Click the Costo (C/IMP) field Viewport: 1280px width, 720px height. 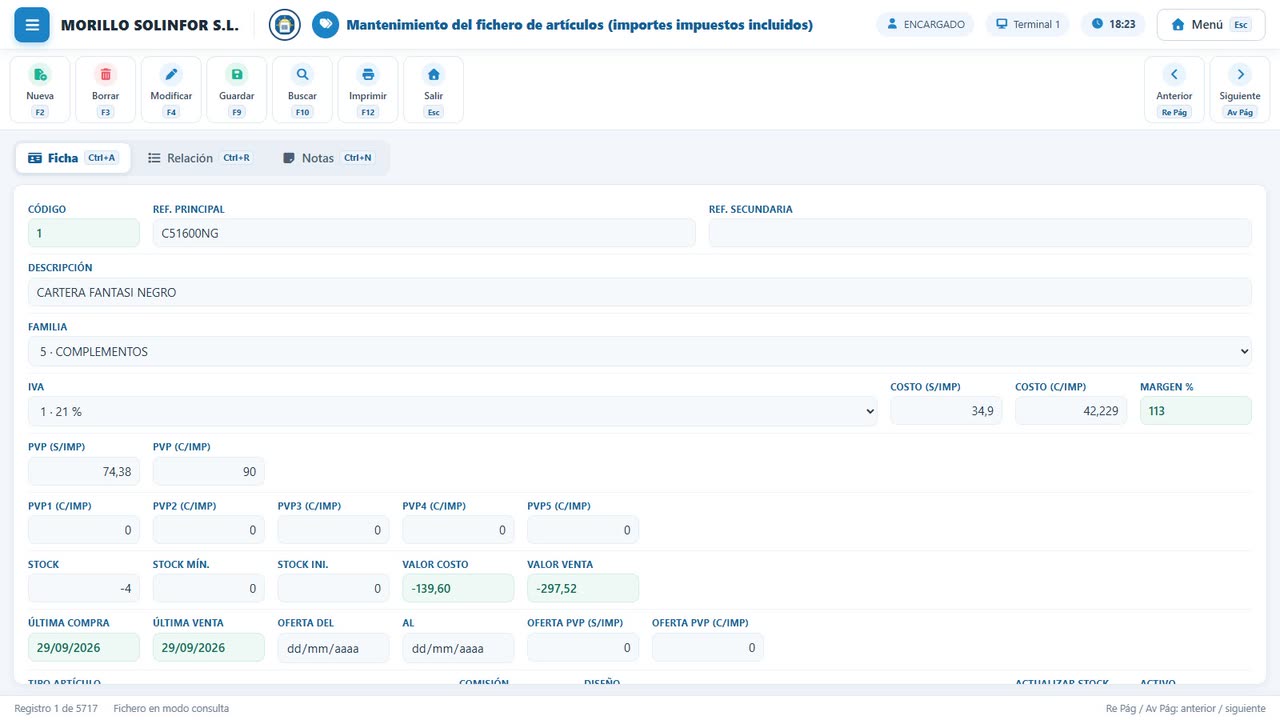pyautogui.click(x=1071, y=411)
